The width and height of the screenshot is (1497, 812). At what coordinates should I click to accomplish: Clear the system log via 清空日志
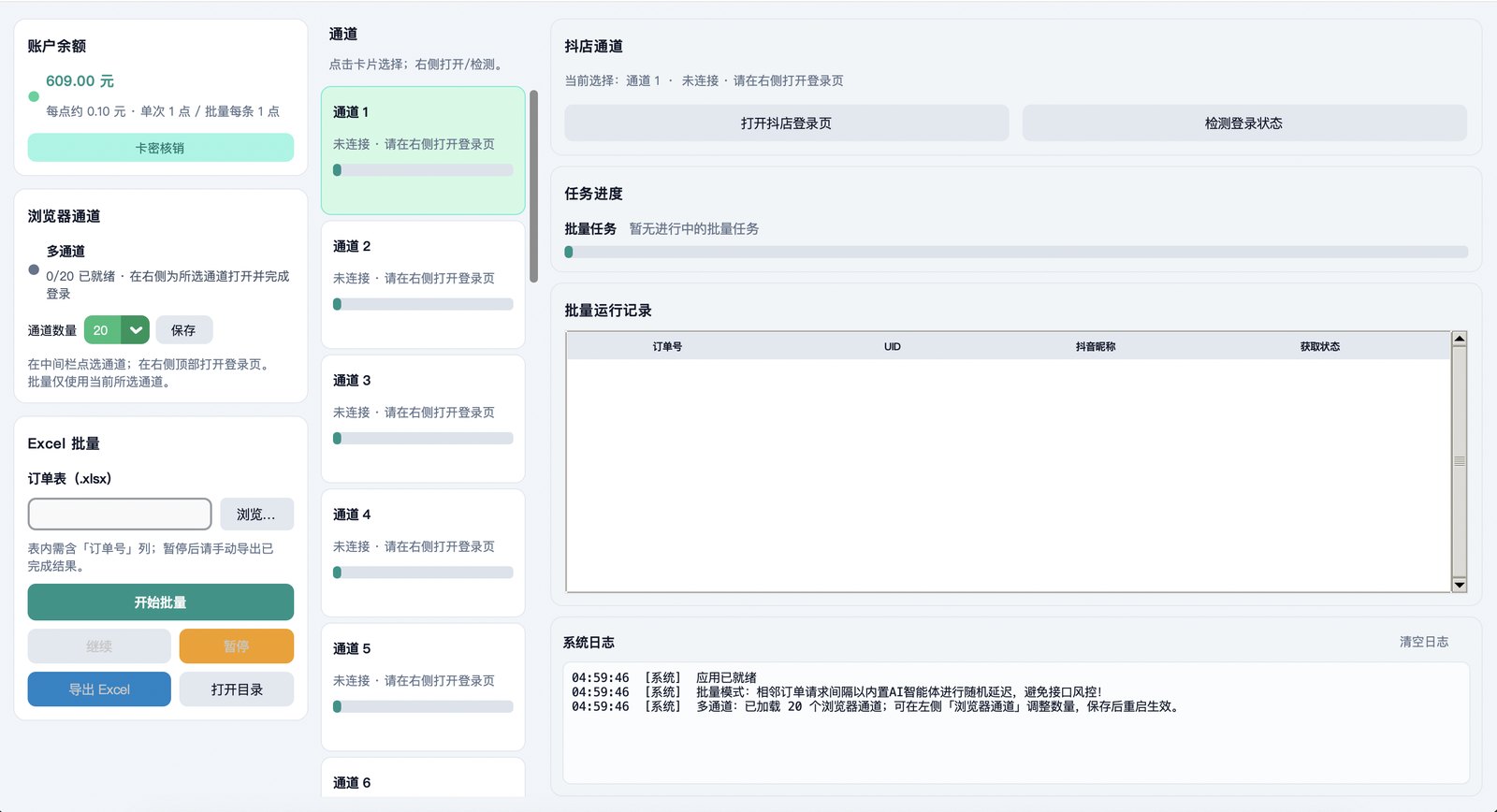1424,642
